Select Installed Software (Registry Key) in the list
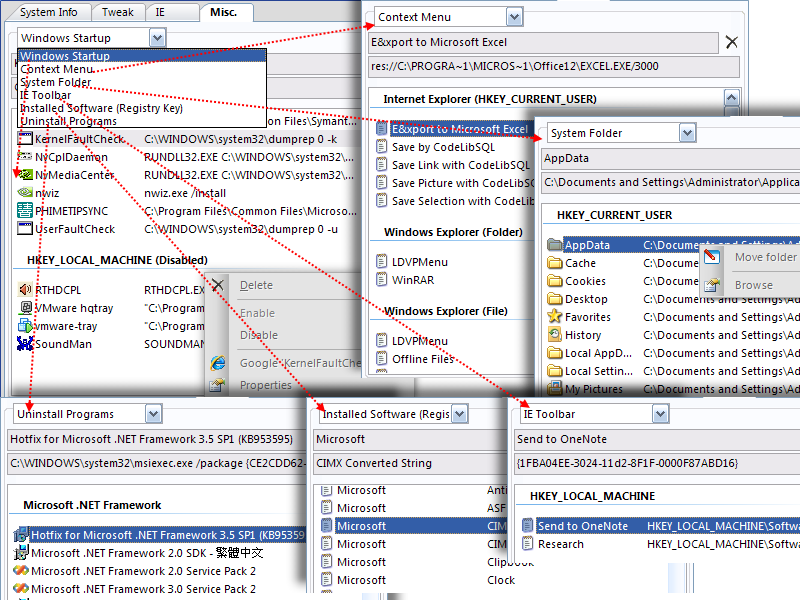The image size is (800, 600). click(142, 108)
